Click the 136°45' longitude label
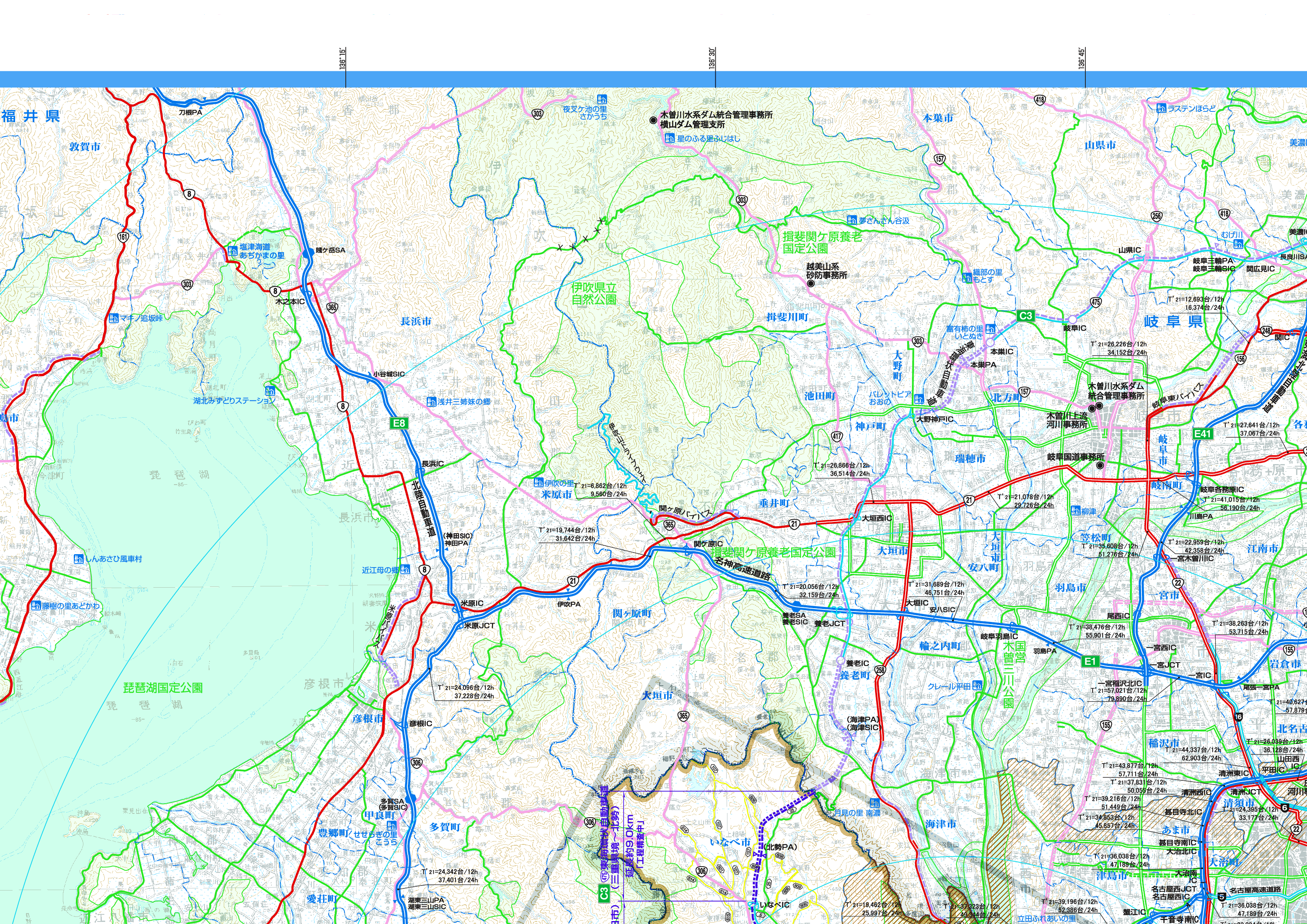 1082,59
